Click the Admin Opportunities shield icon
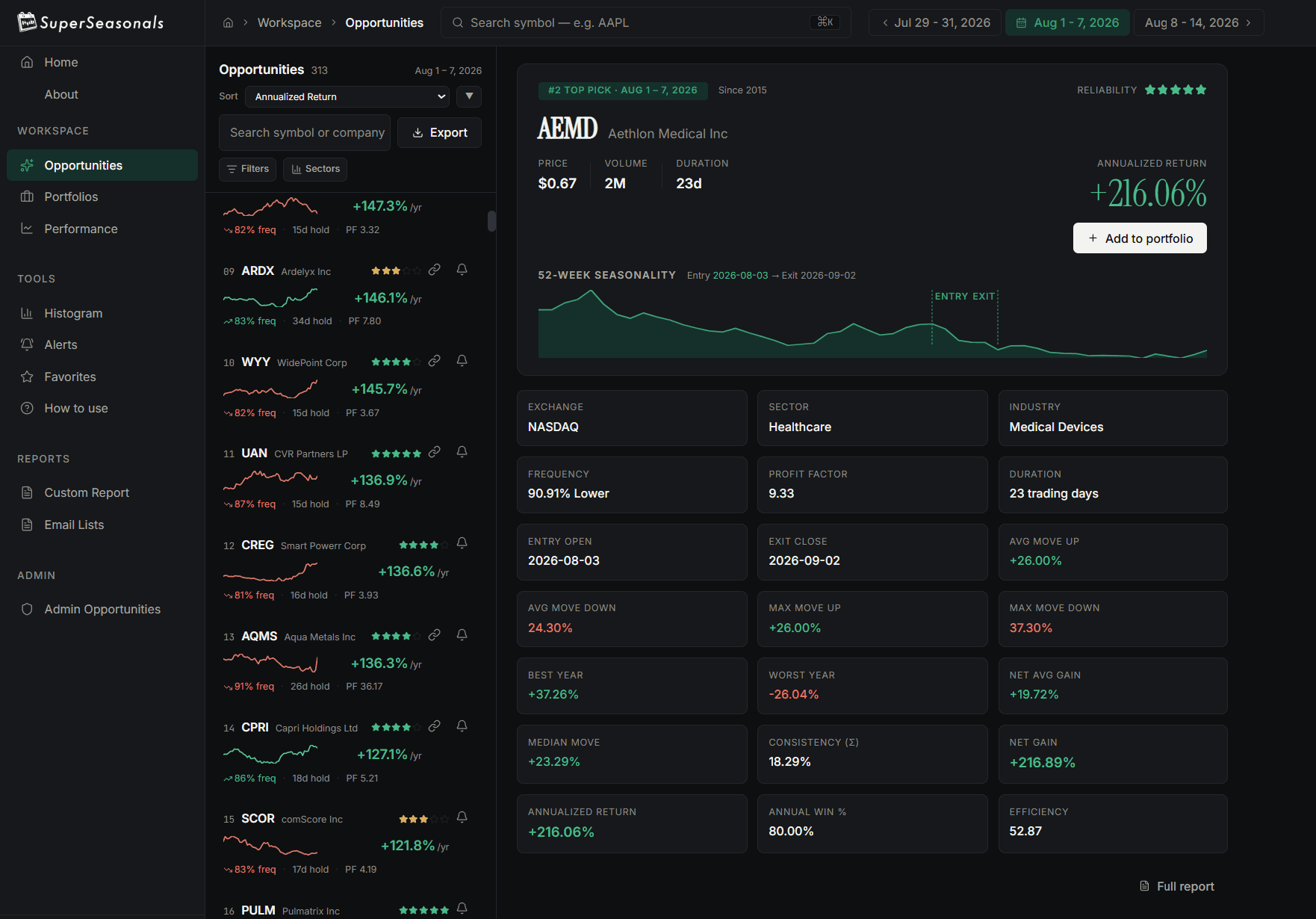 (x=27, y=609)
